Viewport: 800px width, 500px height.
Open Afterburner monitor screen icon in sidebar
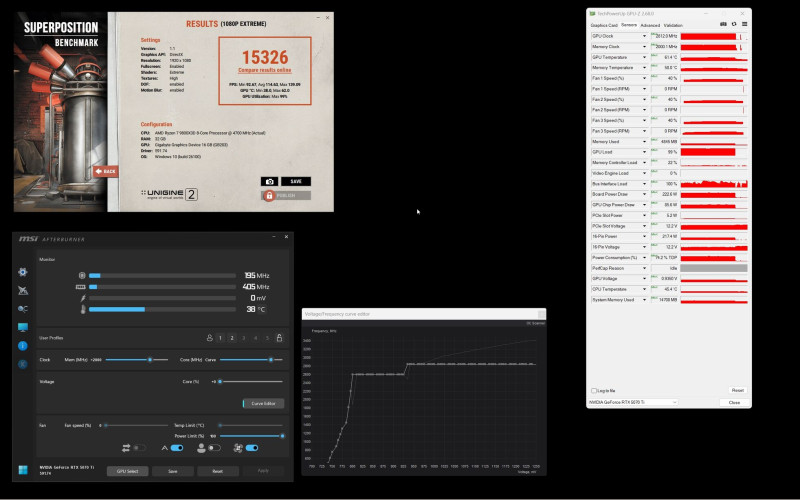22,327
